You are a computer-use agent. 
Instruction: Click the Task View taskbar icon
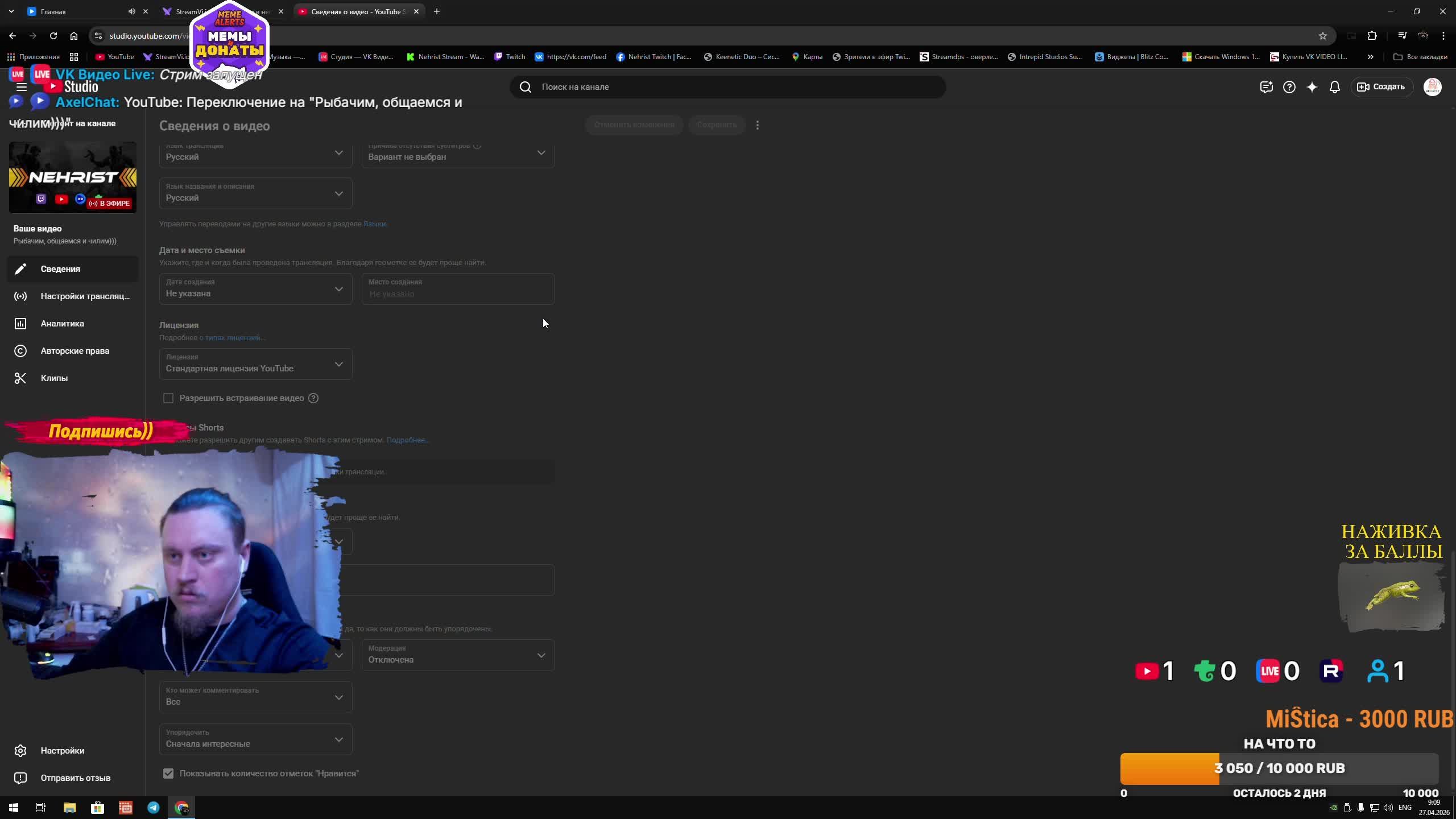[x=41, y=808]
